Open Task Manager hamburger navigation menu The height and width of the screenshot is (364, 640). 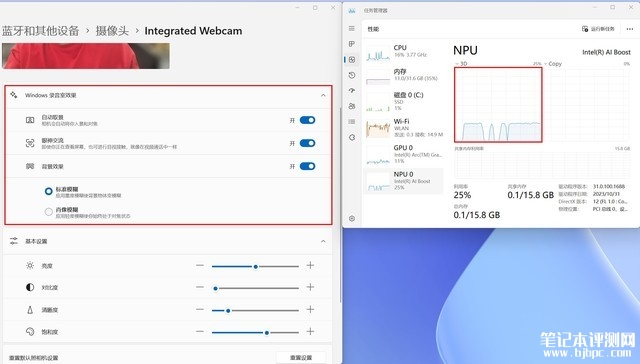click(x=352, y=29)
